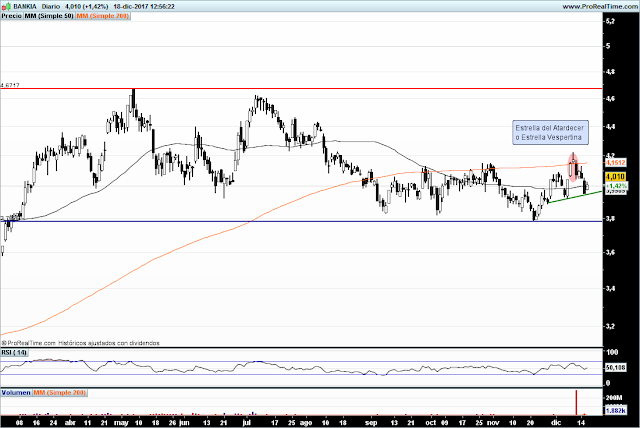640x428 pixels.
Task: Click the BANKIA chart icon in title bar
Action: [6, 6]
